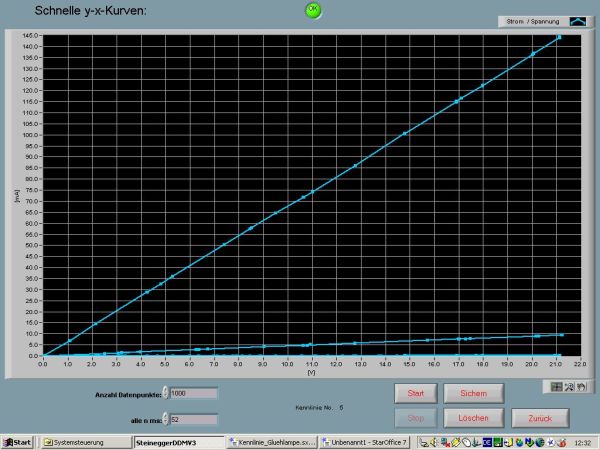Click the red tray icon next to the clock

(x=562, y=443)
